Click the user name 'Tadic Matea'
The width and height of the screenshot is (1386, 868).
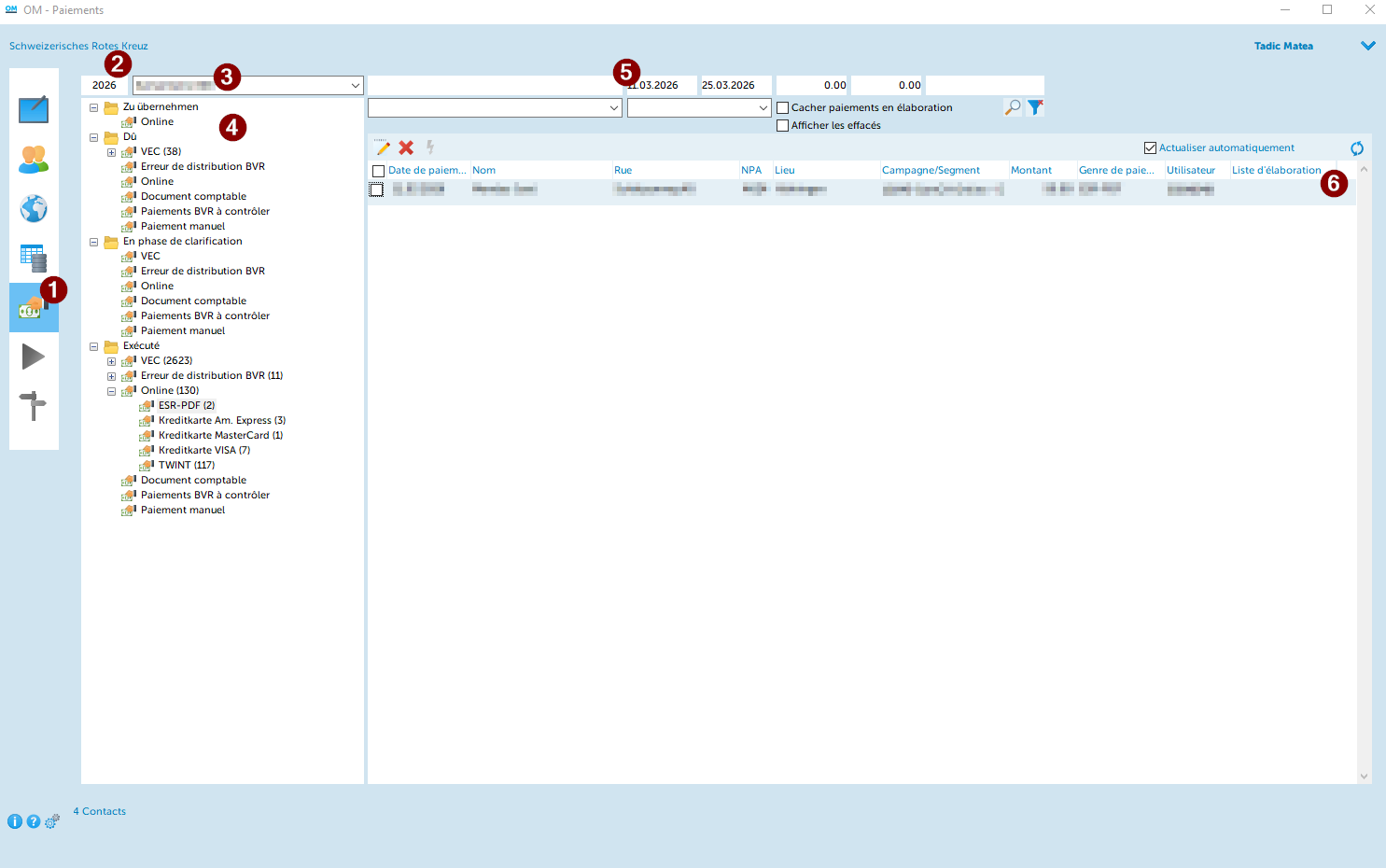1283,46
